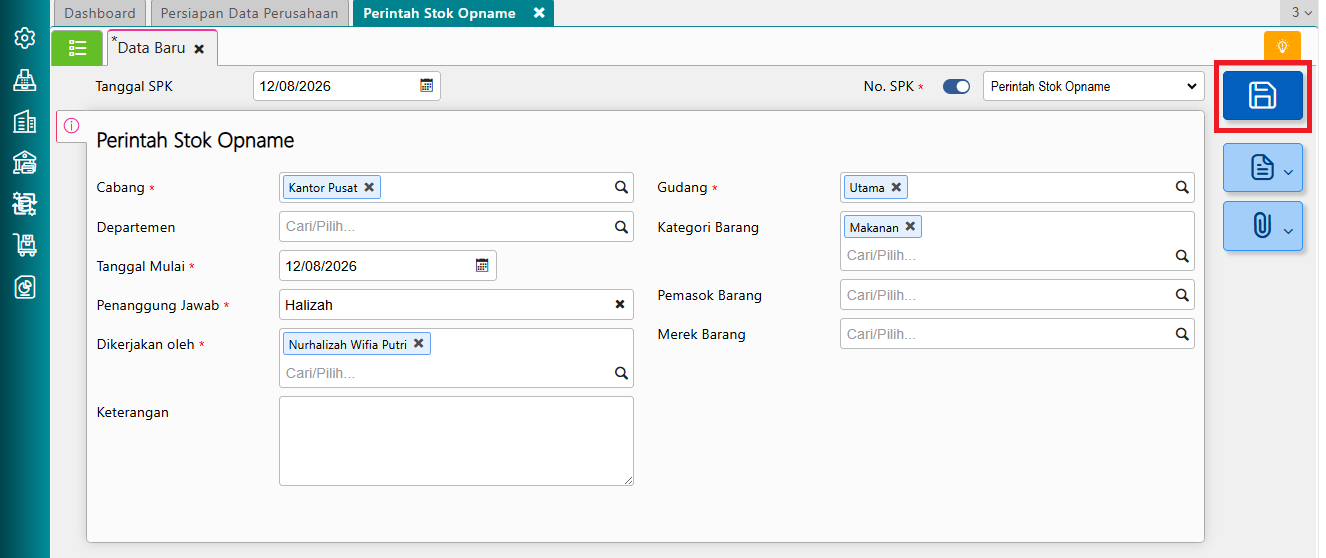Remove the Kantor Pusat tag

tap(369, 187)
